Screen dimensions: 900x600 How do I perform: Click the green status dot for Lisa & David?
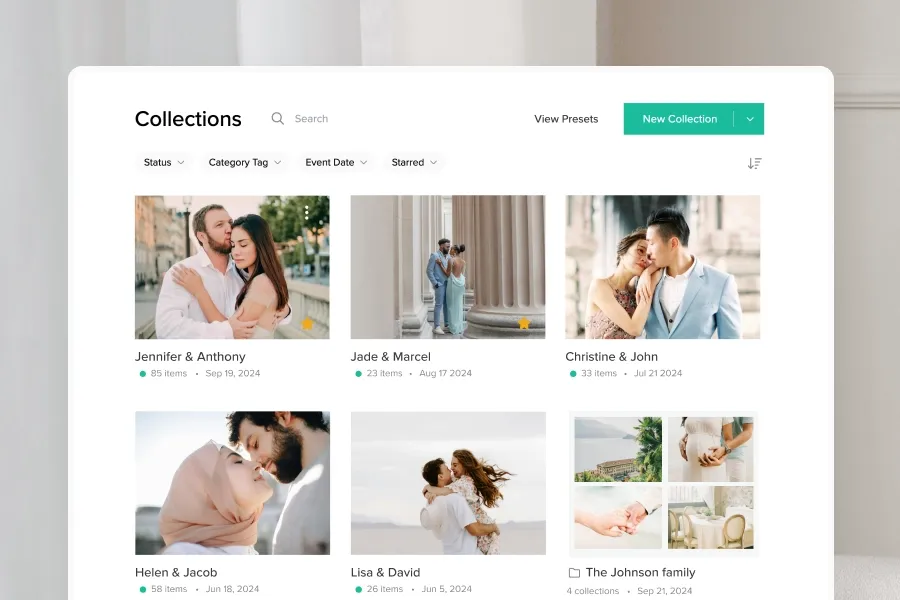click(x=357, y=589)
